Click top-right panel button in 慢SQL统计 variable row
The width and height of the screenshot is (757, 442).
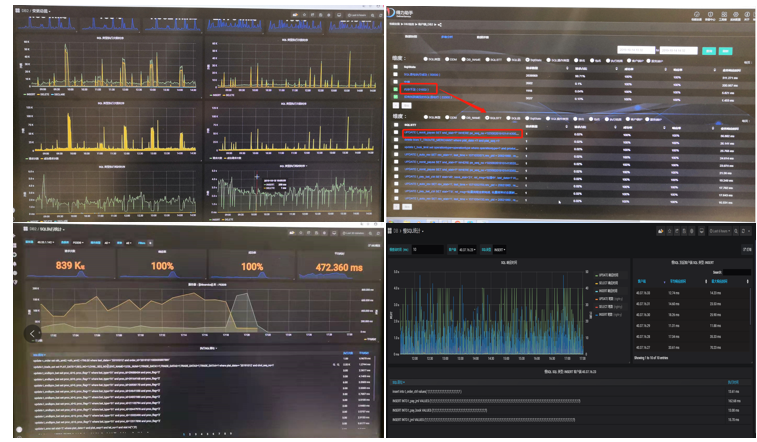(x=747, y=249)
